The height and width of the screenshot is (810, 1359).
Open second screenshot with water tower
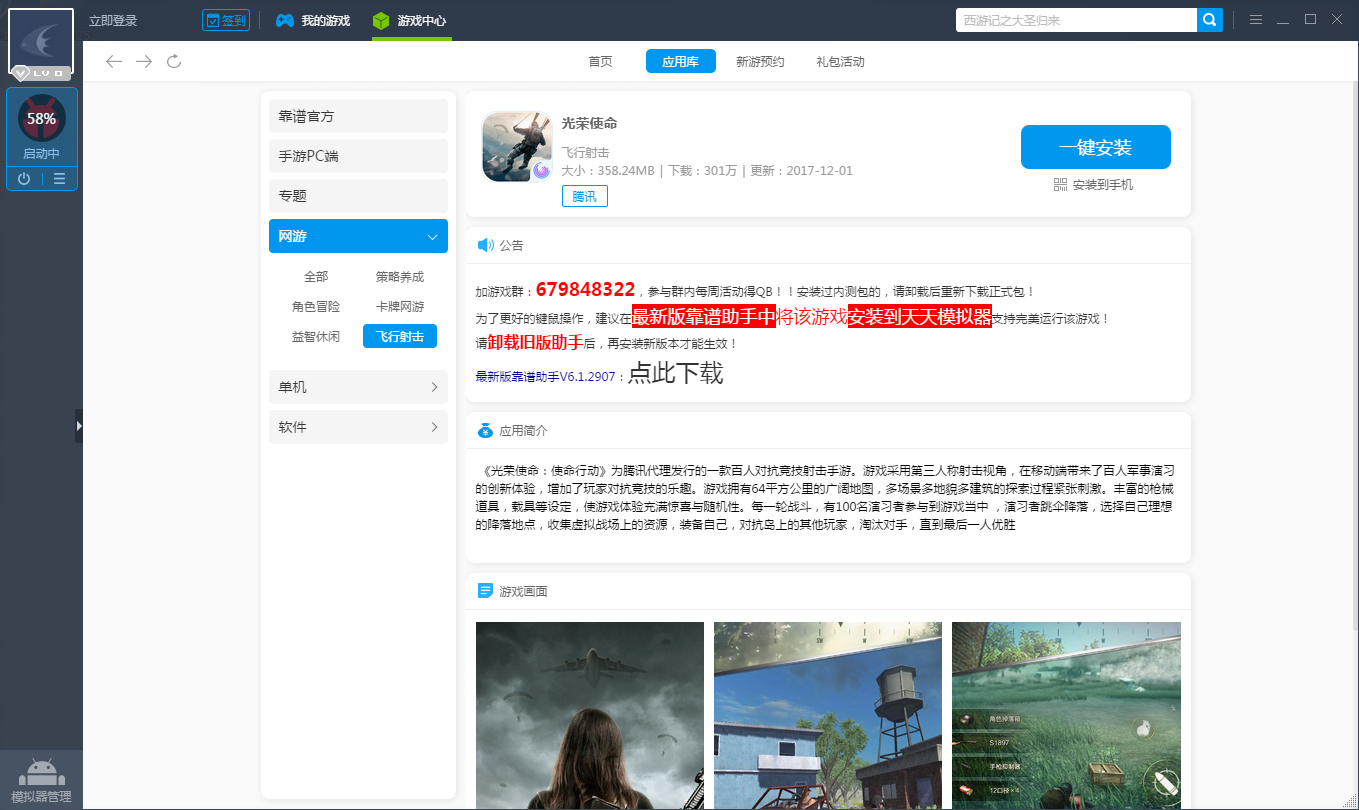(x=828, y=715)
